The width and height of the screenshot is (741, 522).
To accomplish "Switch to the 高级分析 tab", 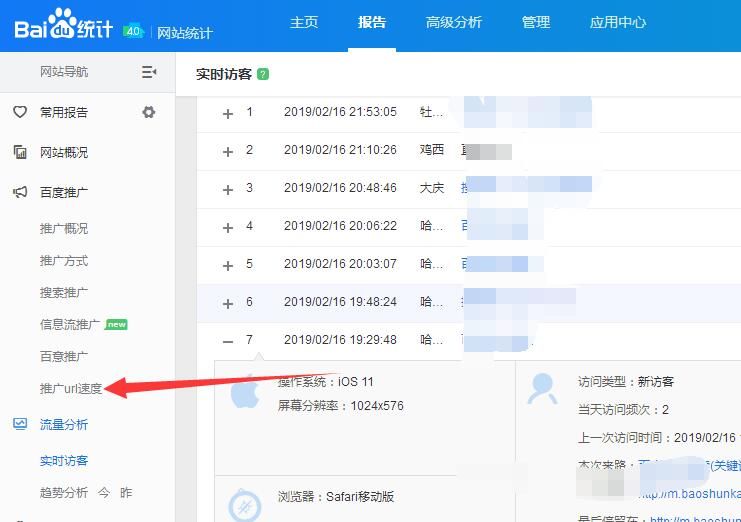I will click(454, 22).
